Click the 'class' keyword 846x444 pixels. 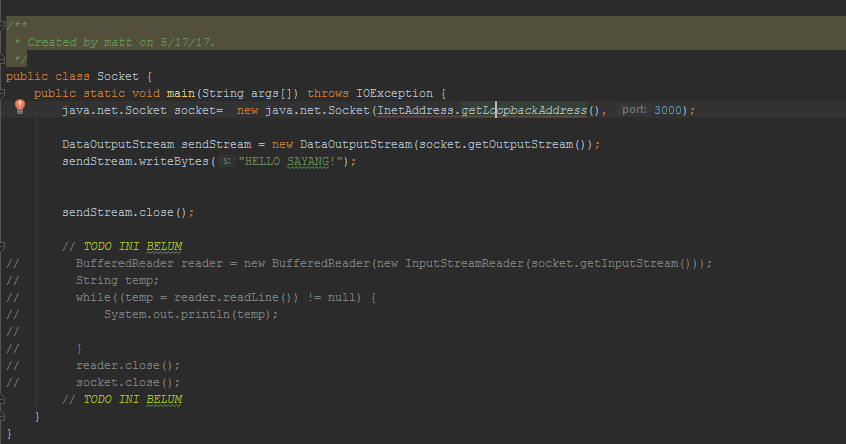(x=72, y=76)
